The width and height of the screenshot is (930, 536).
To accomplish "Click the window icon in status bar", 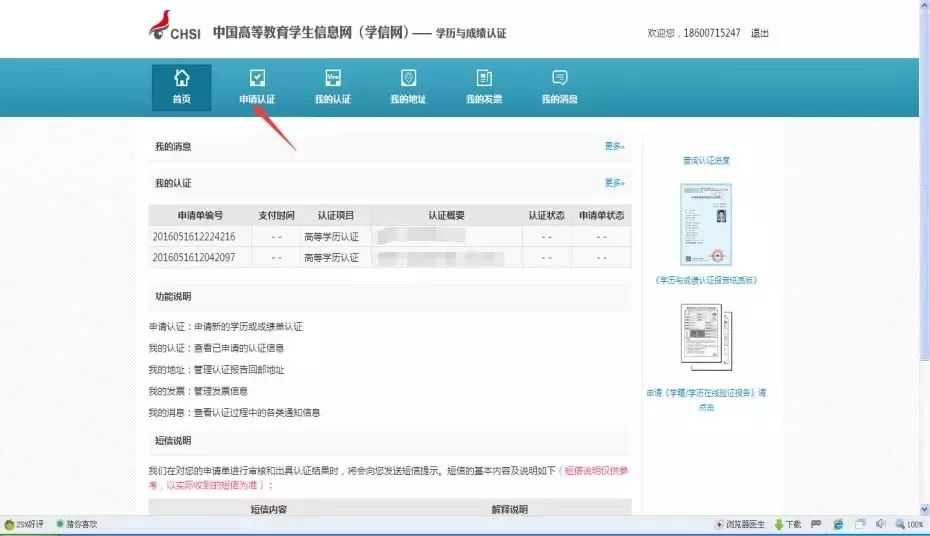I will tap(860, 524).
